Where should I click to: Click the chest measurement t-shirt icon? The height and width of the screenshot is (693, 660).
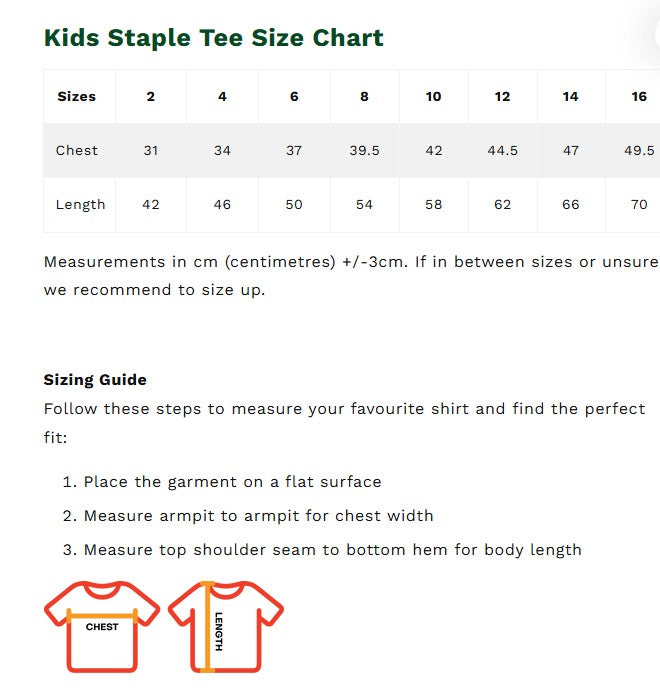101,626
